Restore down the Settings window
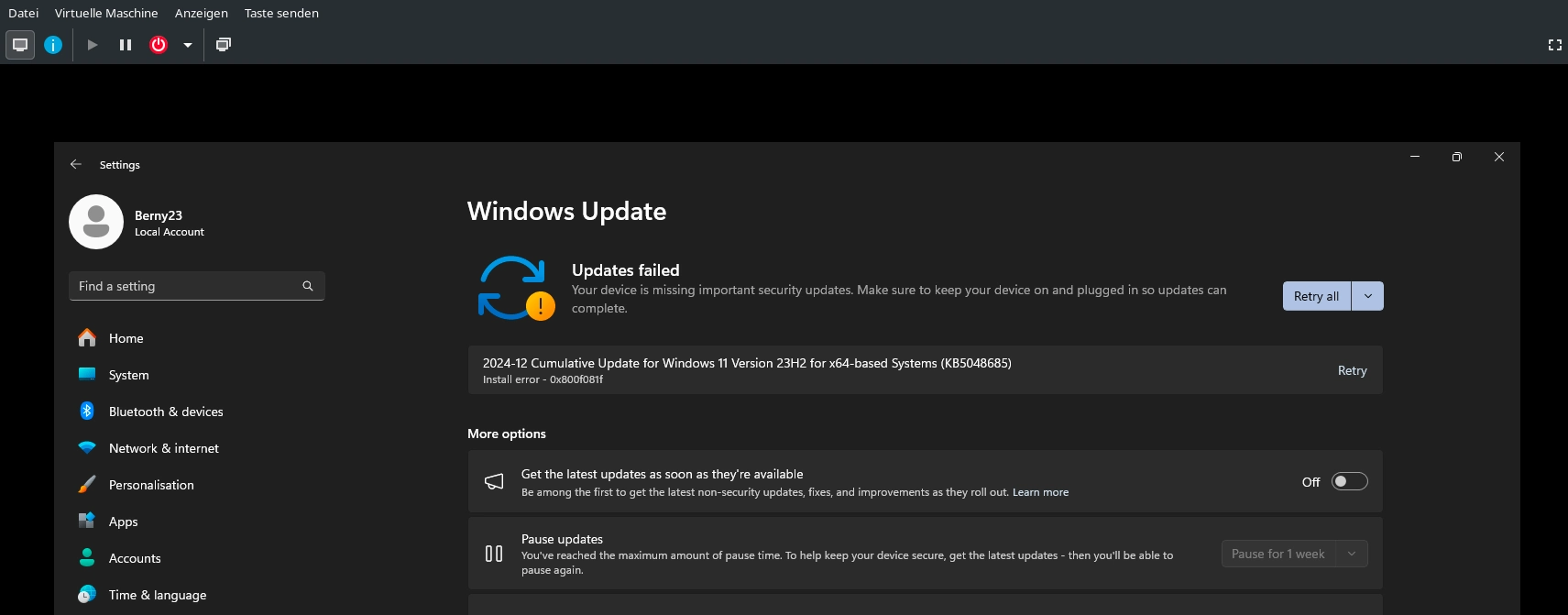 coord(1457,157)
